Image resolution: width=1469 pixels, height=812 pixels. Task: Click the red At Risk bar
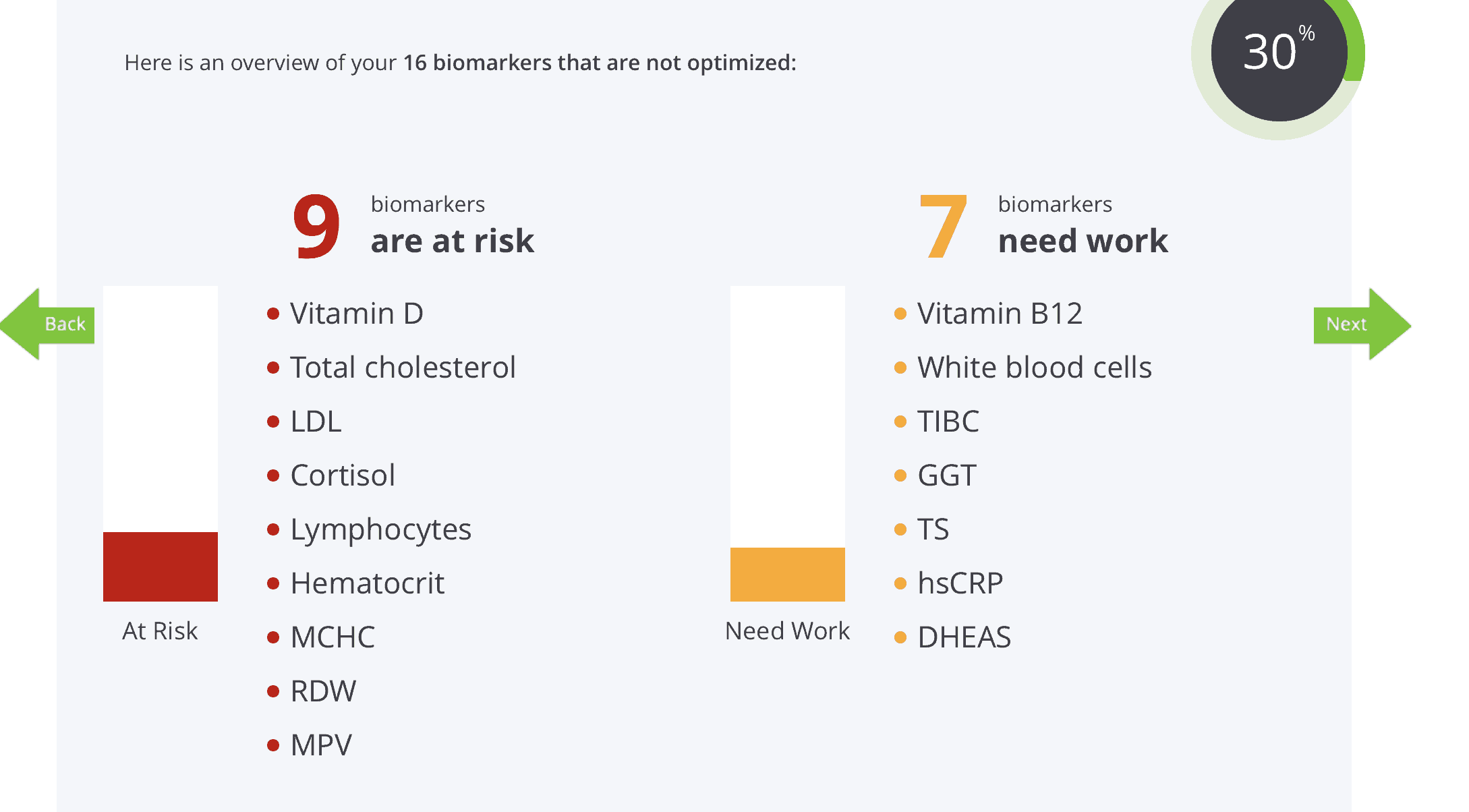pos(161,567)
